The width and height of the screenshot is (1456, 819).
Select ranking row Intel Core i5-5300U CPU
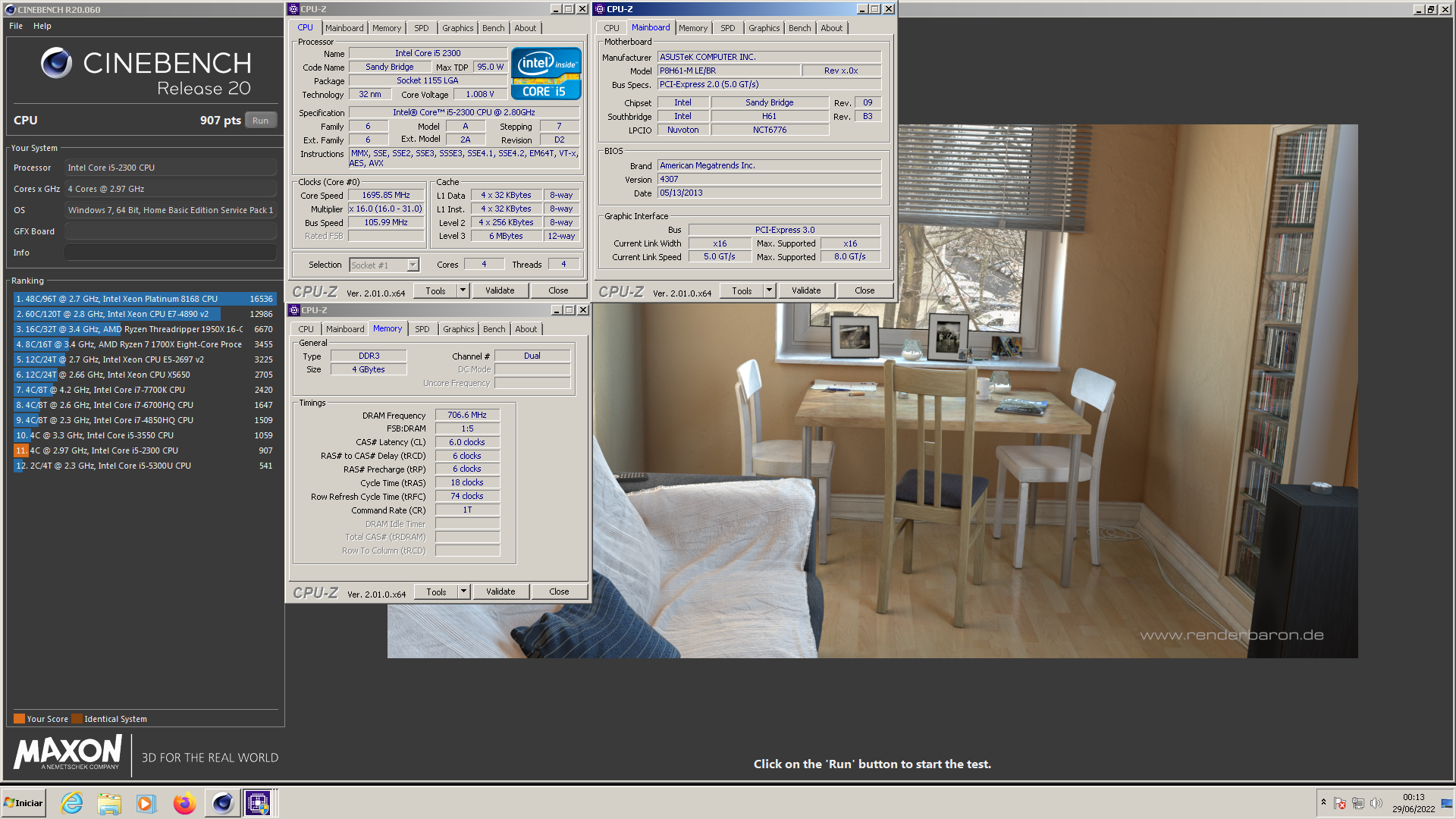point(144,466)
